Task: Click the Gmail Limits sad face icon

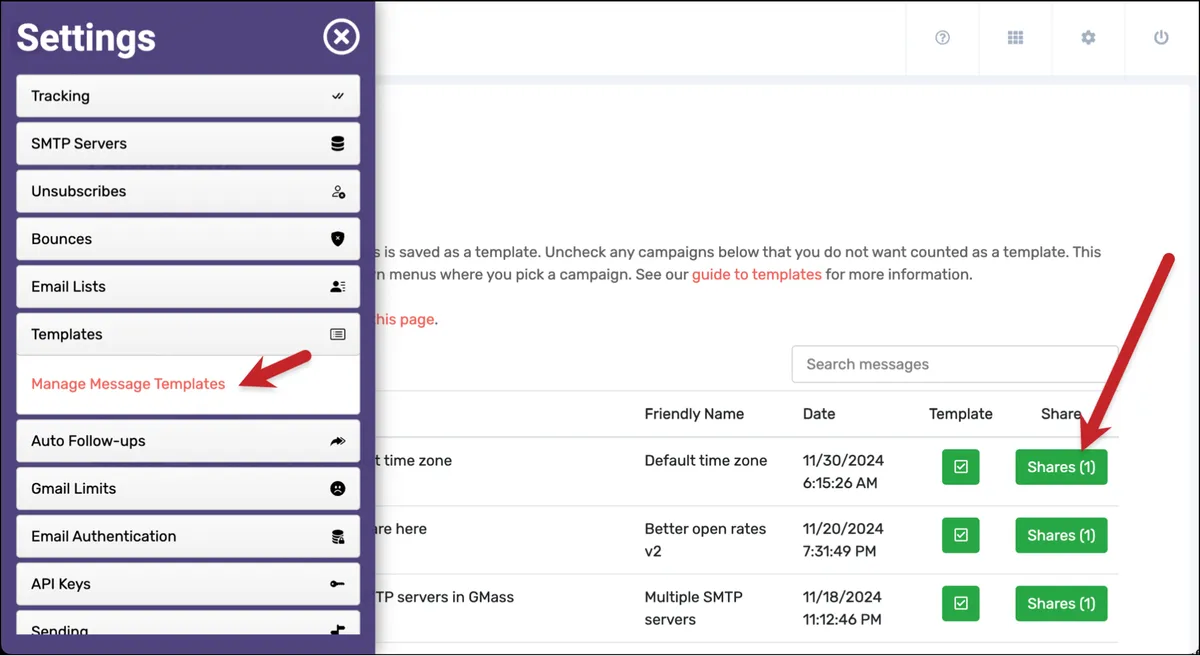Action: pos(338,489)
